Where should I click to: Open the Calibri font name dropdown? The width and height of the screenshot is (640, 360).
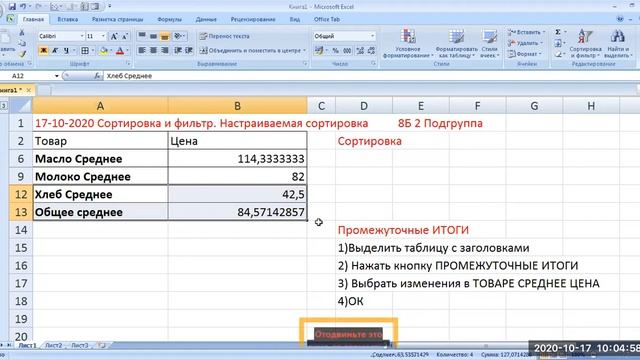[x=82, y=36]
